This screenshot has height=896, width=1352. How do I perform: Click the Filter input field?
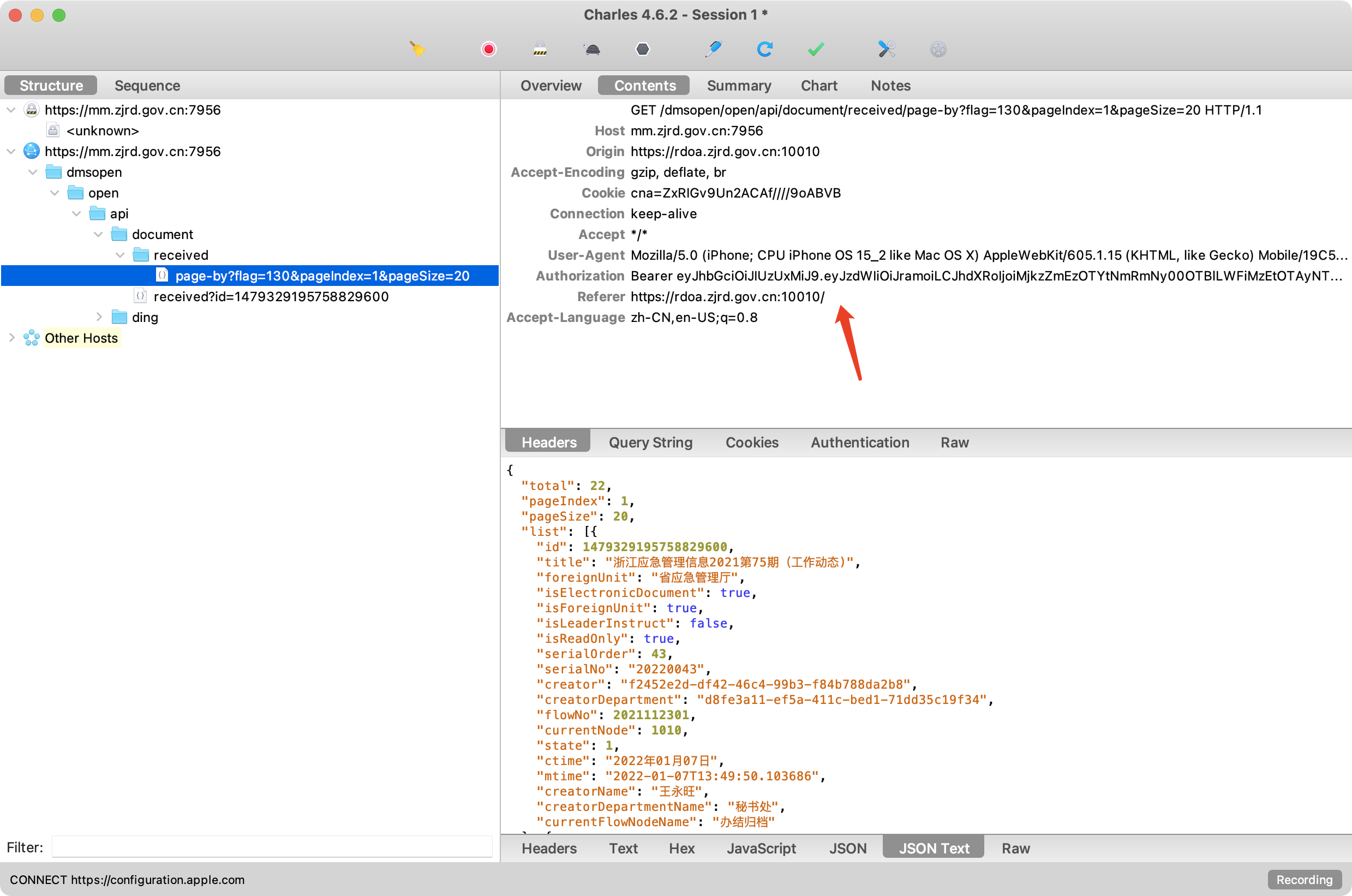click(x=272, y=847)
